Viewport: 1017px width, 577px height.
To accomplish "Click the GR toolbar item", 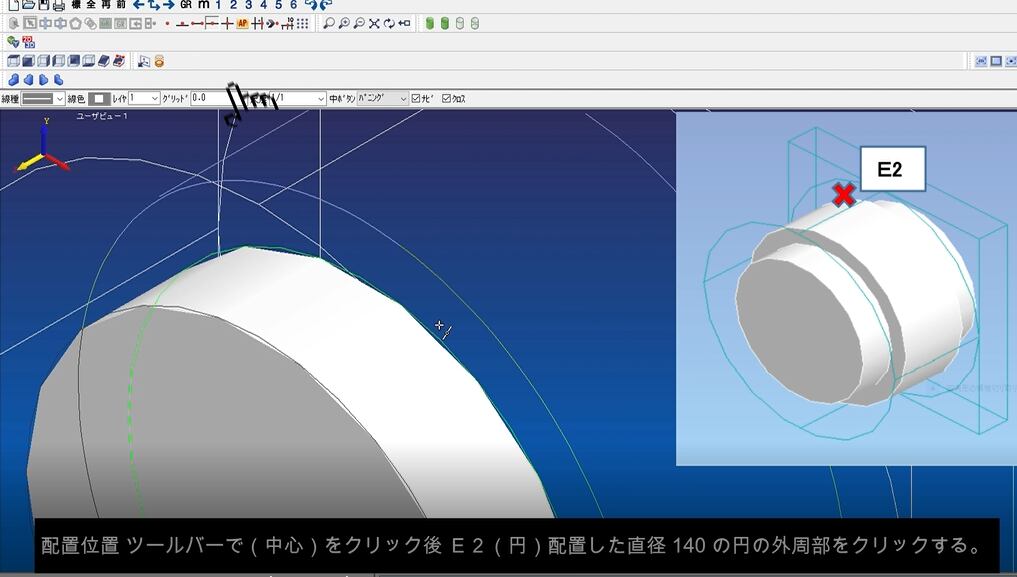I will pos(186,5).
